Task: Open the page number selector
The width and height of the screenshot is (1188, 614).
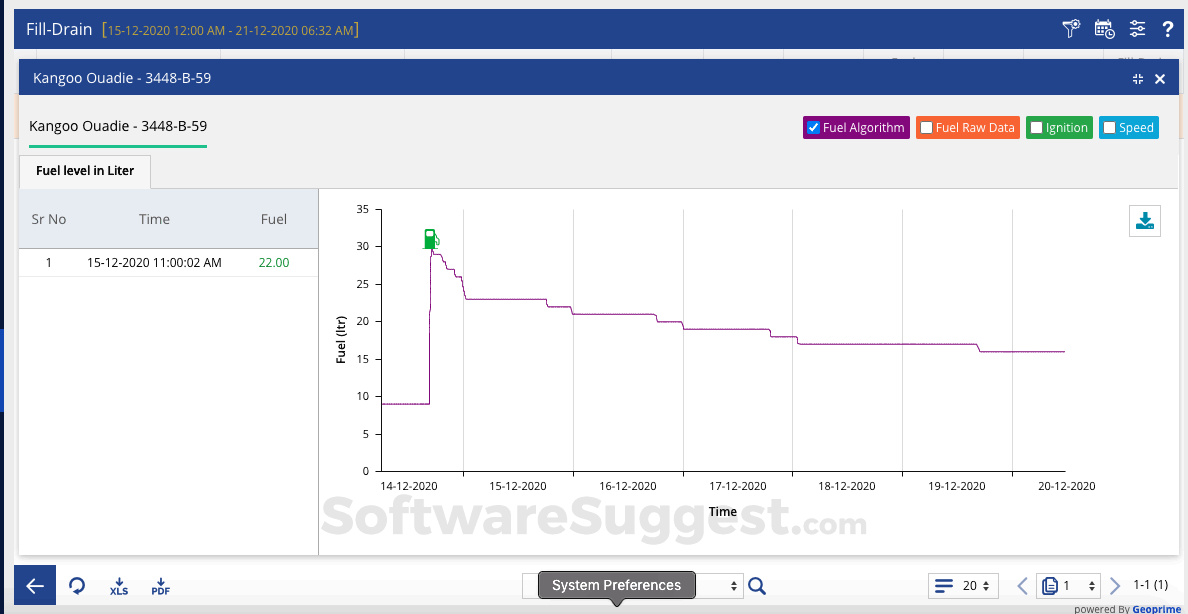Action: pos(1068,585)
